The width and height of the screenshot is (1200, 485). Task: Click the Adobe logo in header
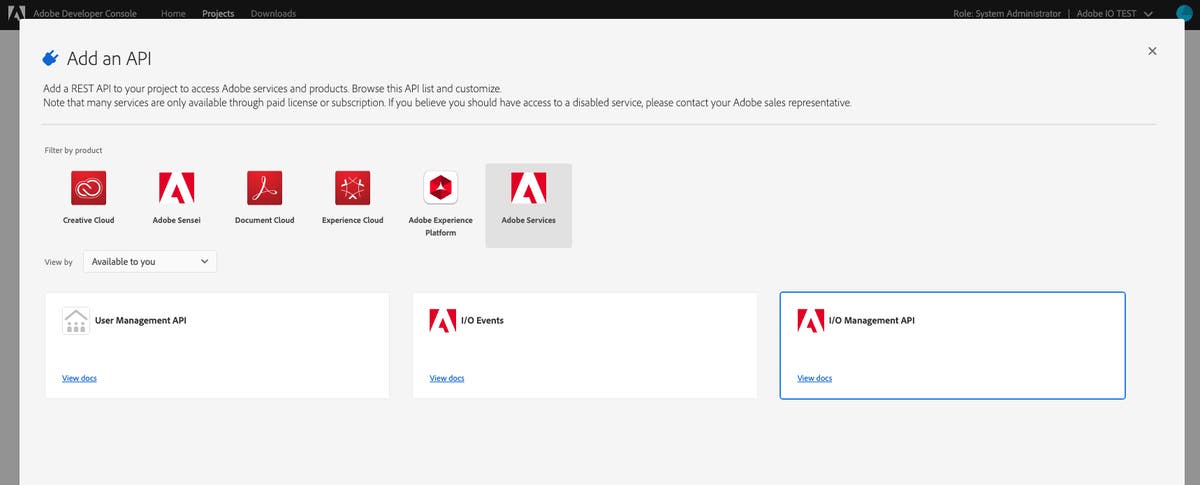[x=16, y=13]
